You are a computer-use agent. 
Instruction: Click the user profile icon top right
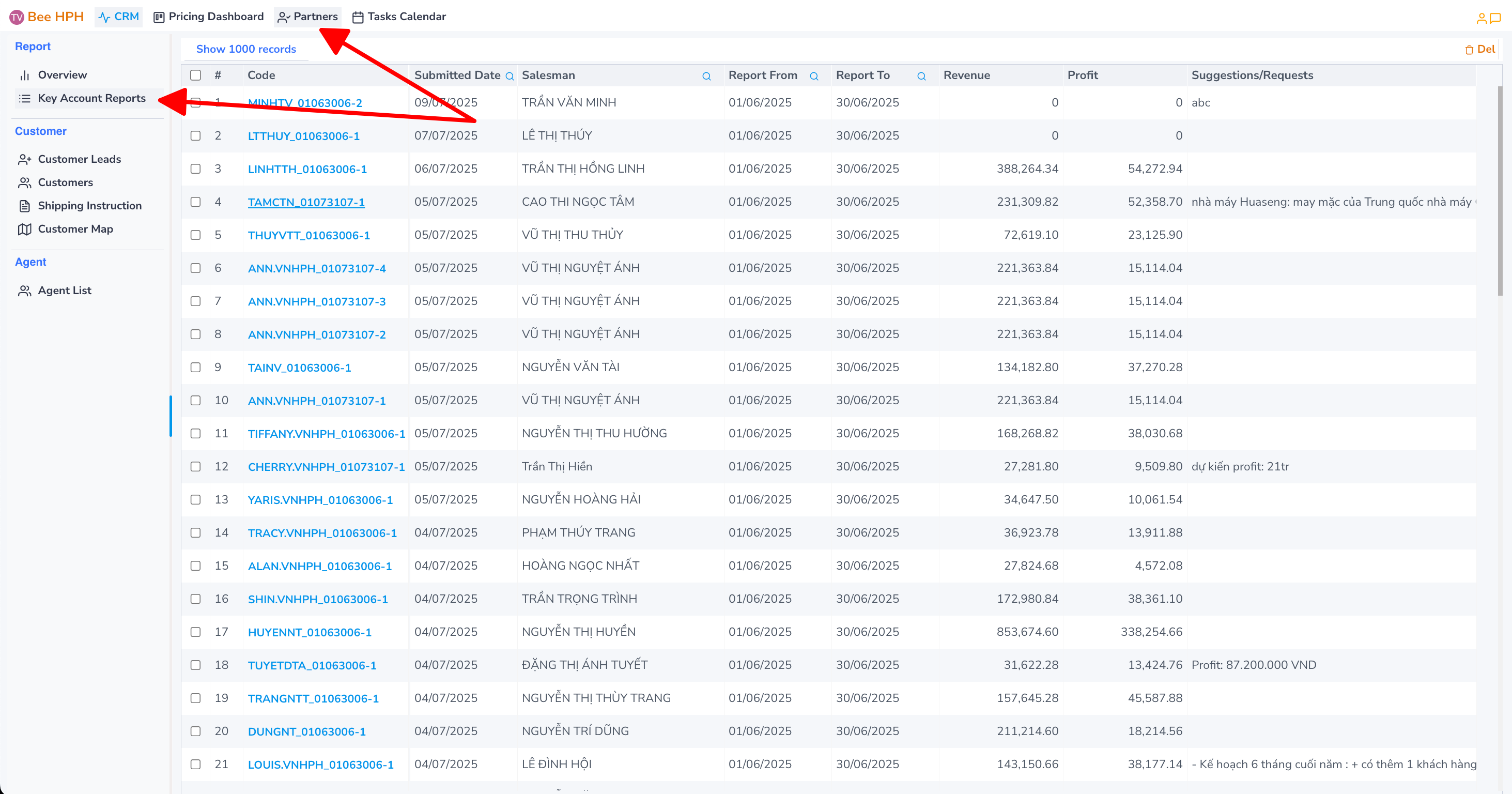[x=1481, y=18]
